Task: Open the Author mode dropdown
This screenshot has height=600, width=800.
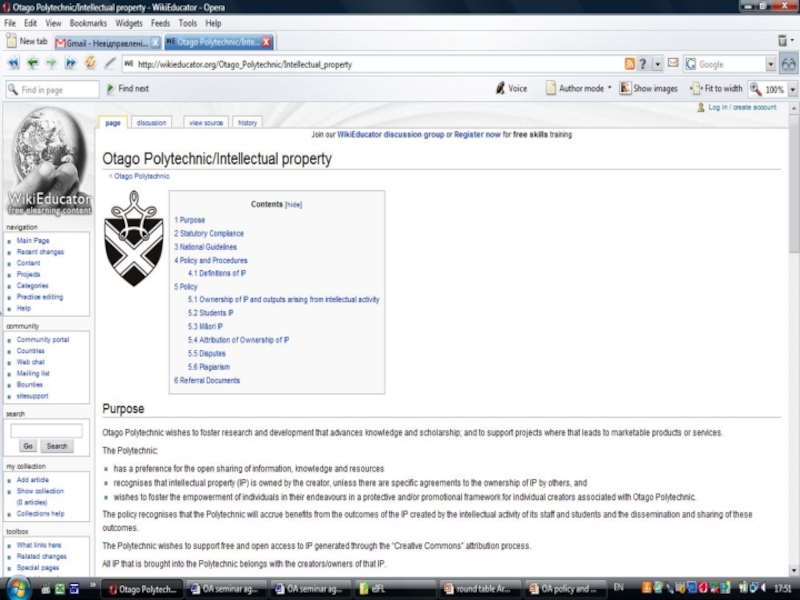Action: pos(578,88)
